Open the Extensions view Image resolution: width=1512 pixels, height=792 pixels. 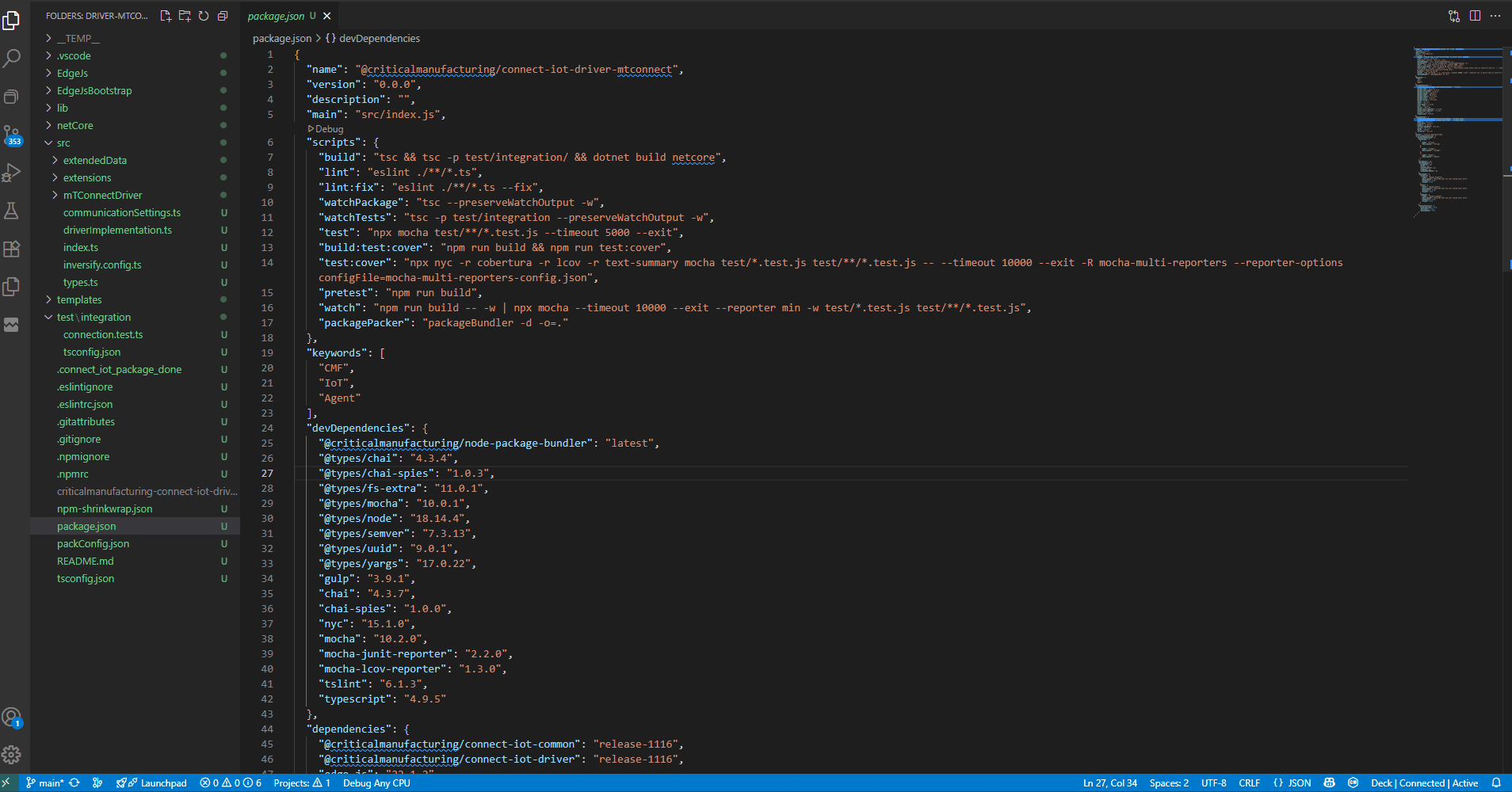12,249
